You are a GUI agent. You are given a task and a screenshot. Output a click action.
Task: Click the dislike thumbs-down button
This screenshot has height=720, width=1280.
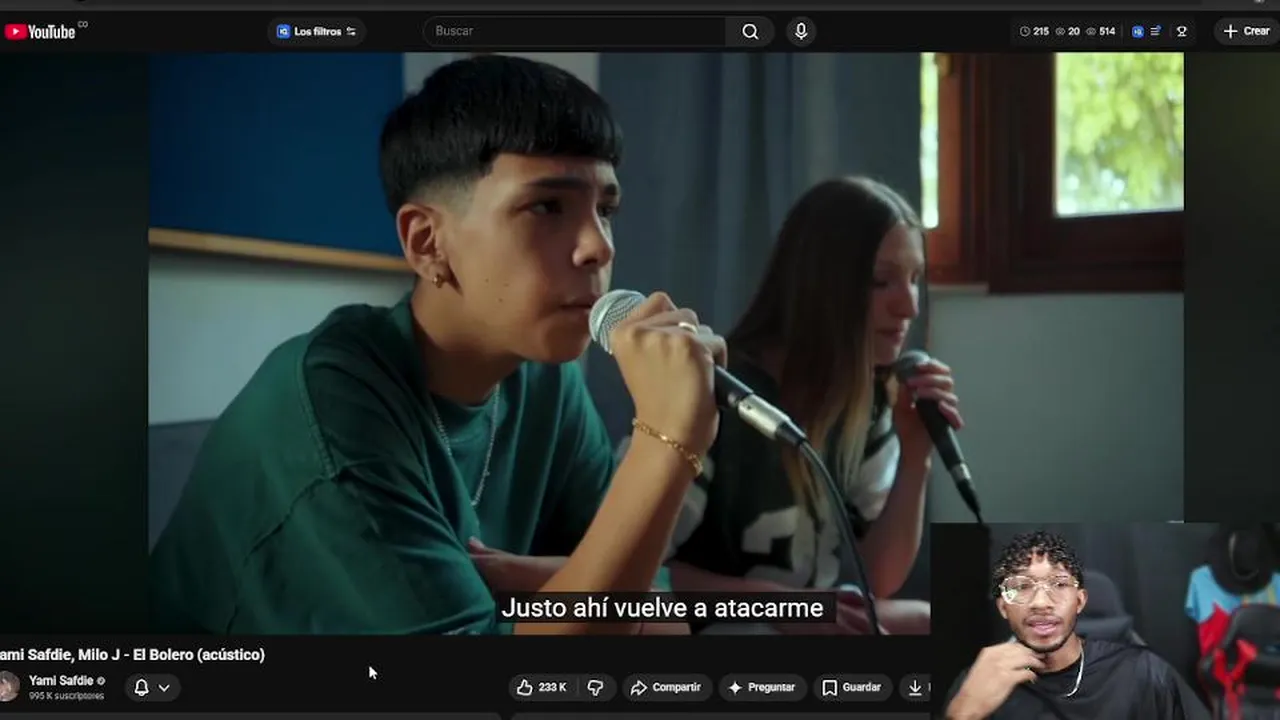pos(595,687)
